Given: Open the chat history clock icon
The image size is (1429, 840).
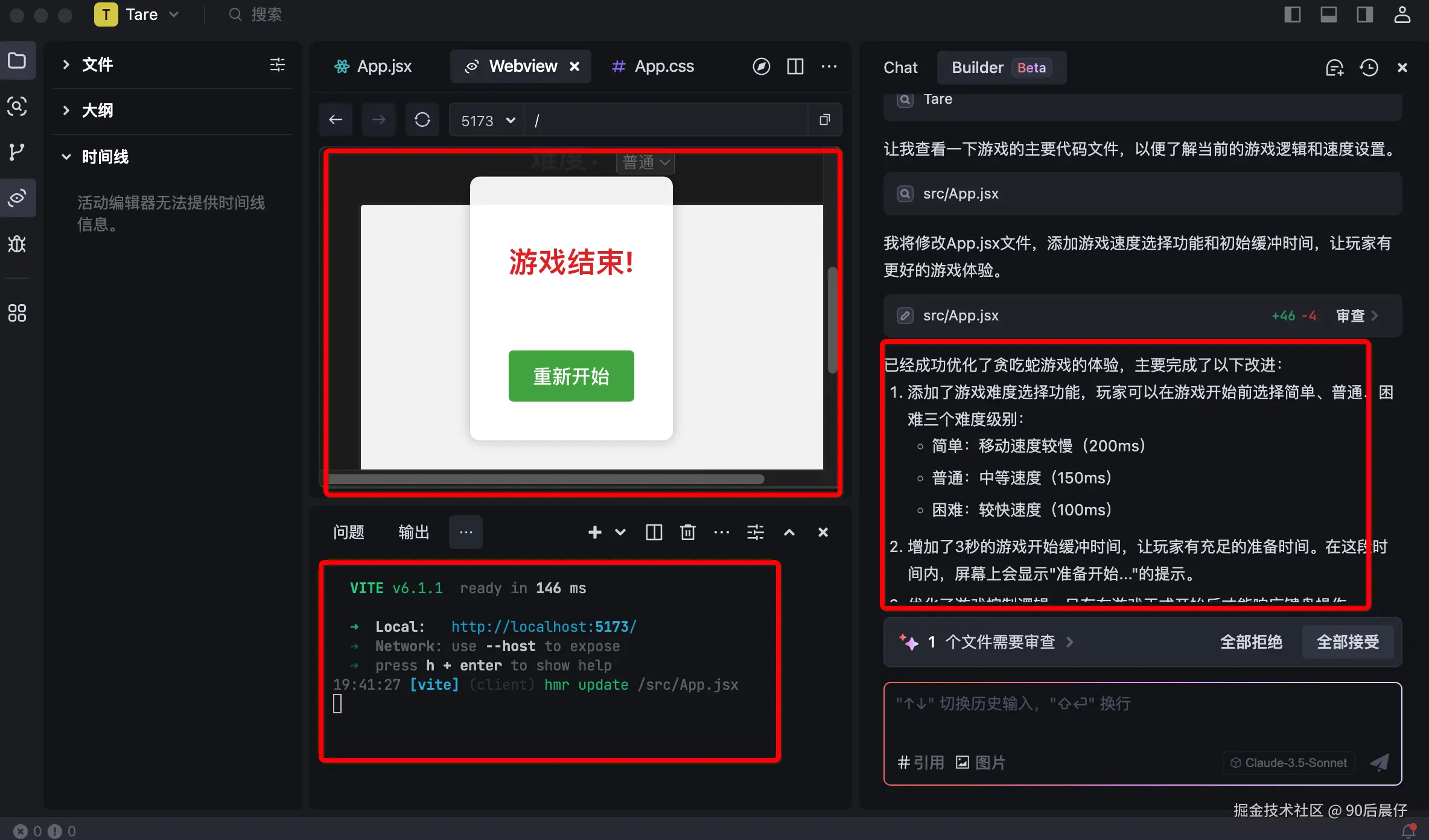Looking at the screenshot, I should pos(1369,68).
